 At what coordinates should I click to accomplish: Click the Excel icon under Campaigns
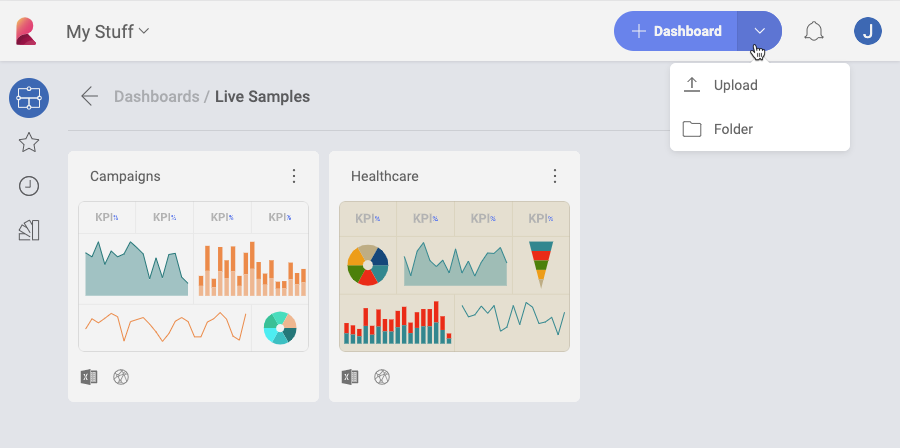[x=89, y=377]
